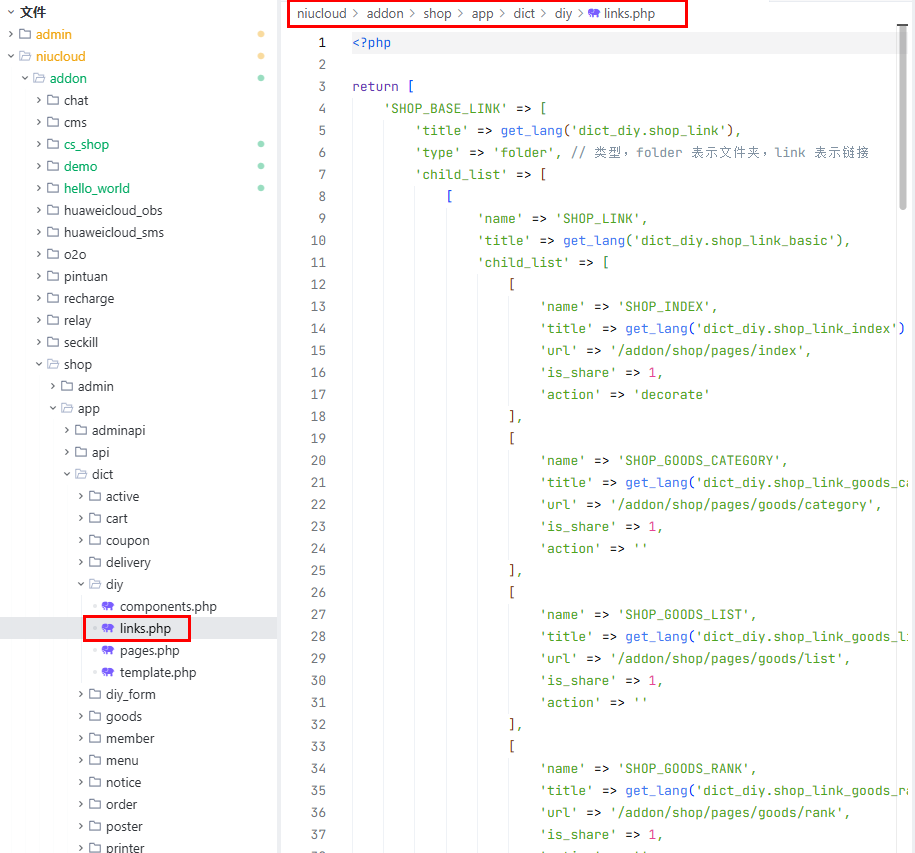Open the diy_form folder
This screenshot has height=853, width=915.
[130, 695]
